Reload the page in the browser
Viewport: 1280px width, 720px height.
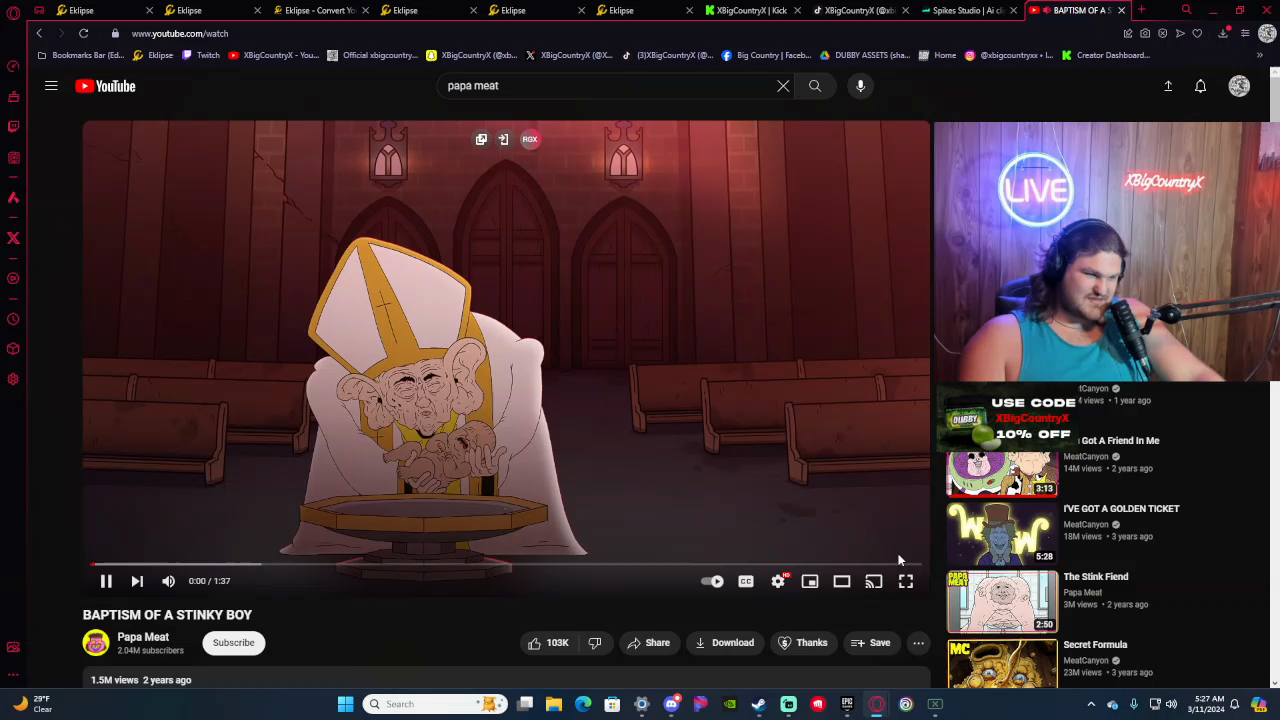(x=83, y=33)
